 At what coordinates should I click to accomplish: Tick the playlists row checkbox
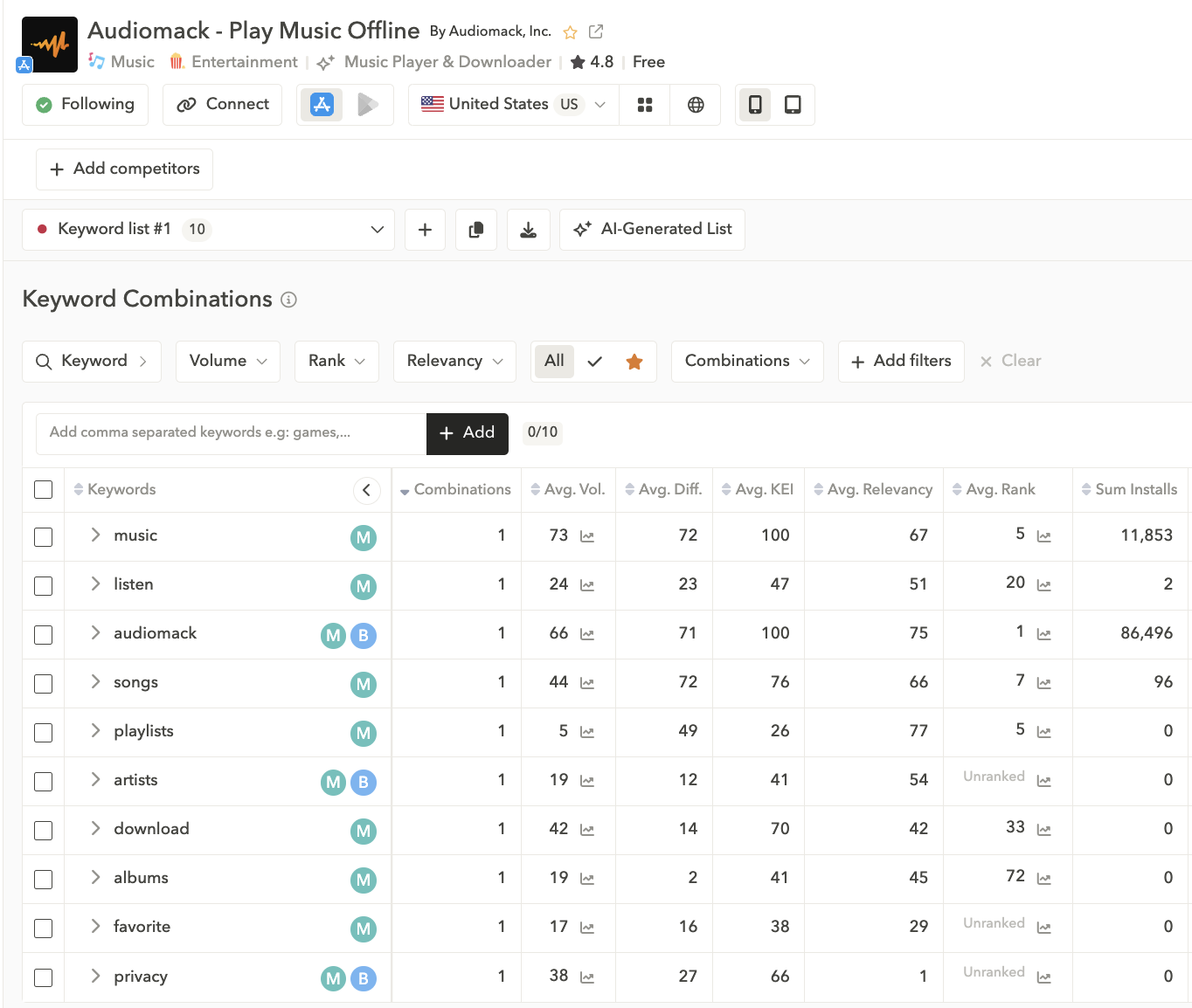coord(44,733)
